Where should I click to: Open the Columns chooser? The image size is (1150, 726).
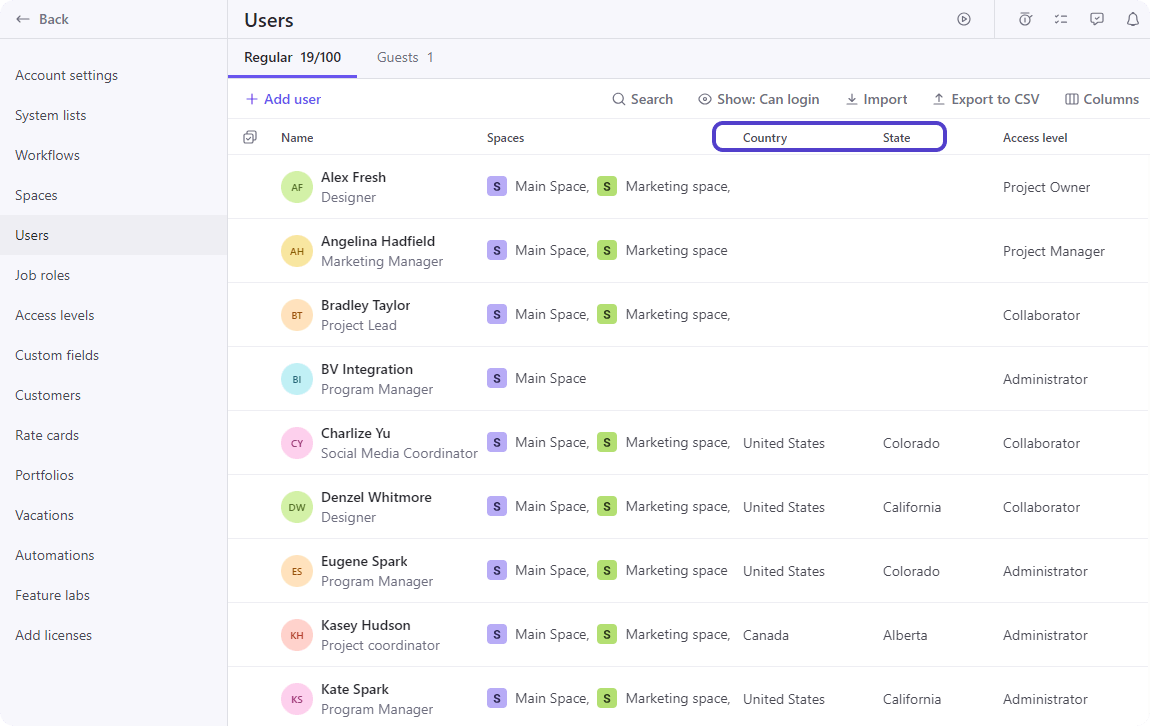[x=1102, y=99]
